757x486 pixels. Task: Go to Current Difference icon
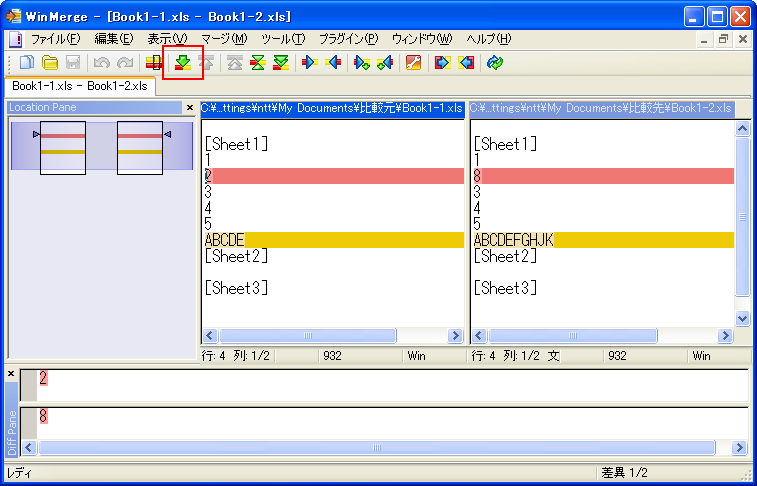pyautogui.click(x=258, y=63)
